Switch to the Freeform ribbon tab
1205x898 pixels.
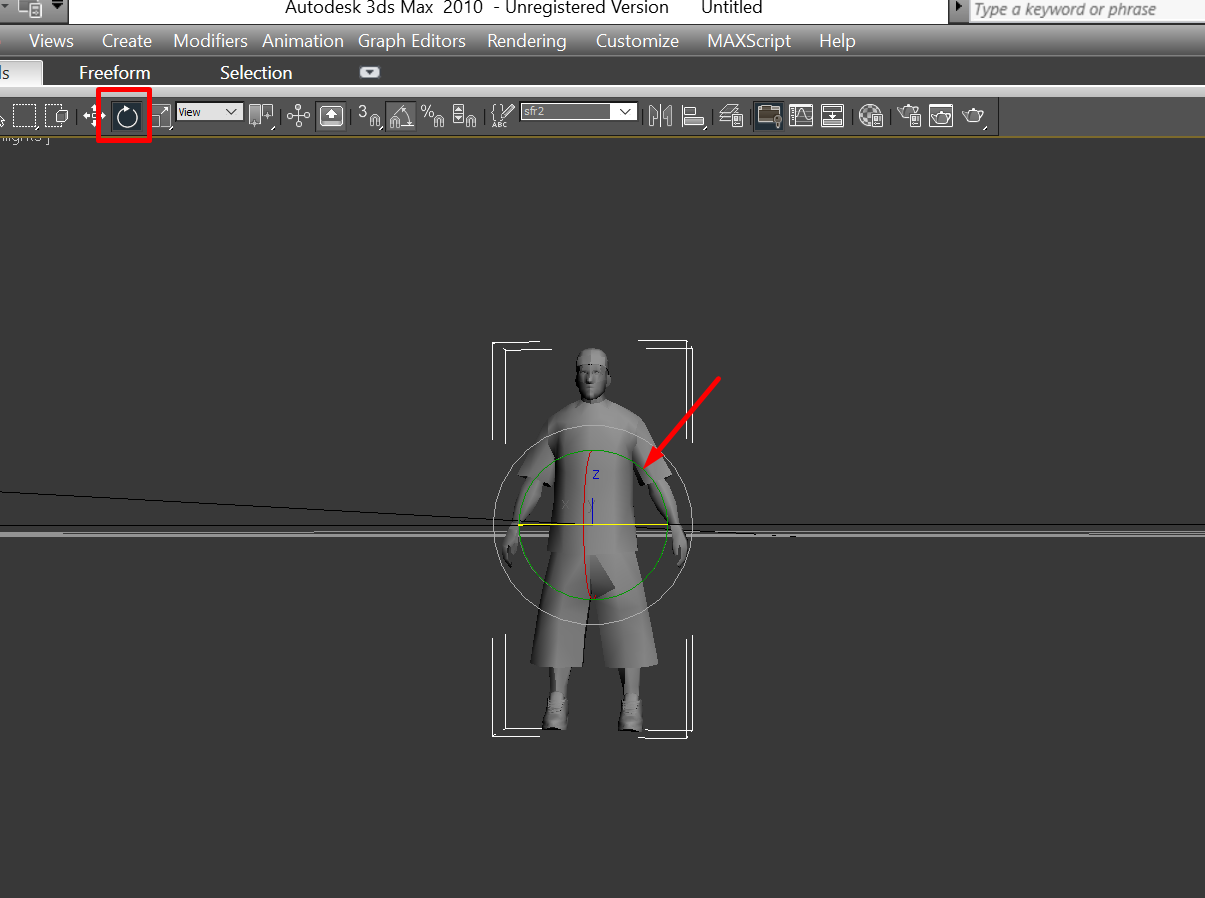coord(115,73)
